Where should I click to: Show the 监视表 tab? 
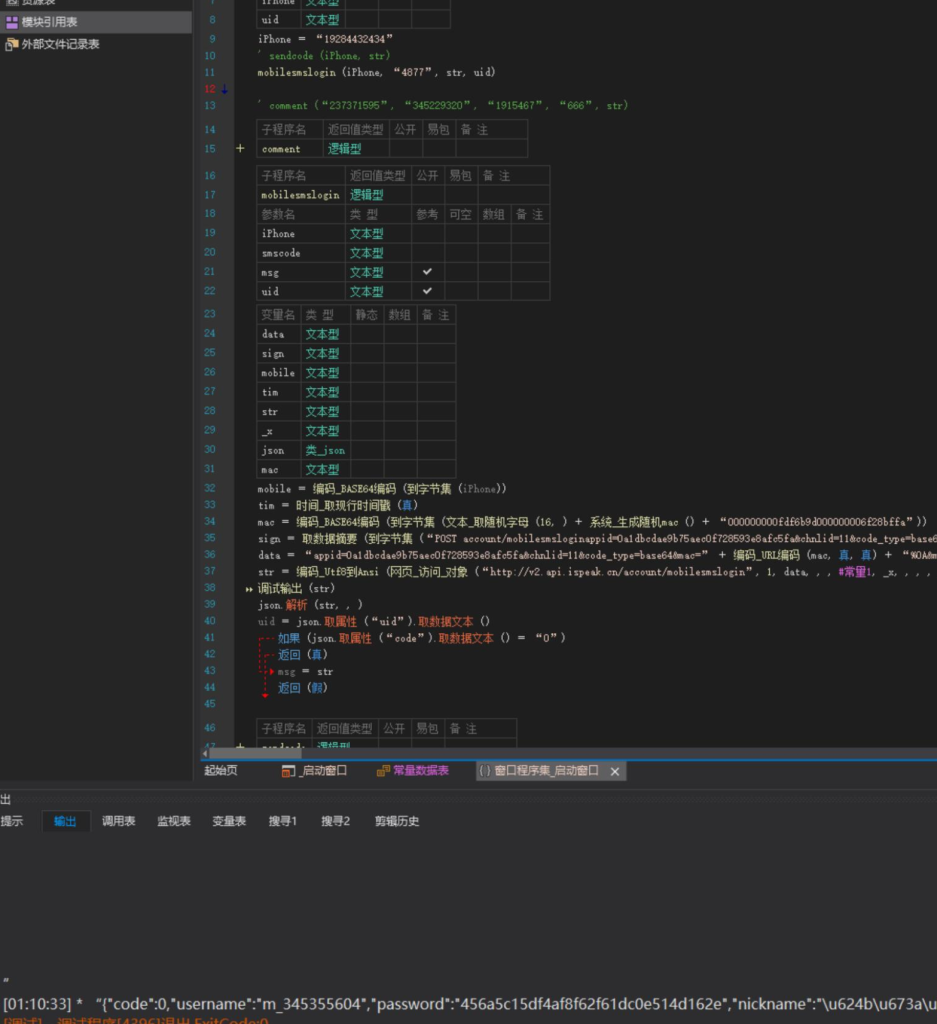174,822
